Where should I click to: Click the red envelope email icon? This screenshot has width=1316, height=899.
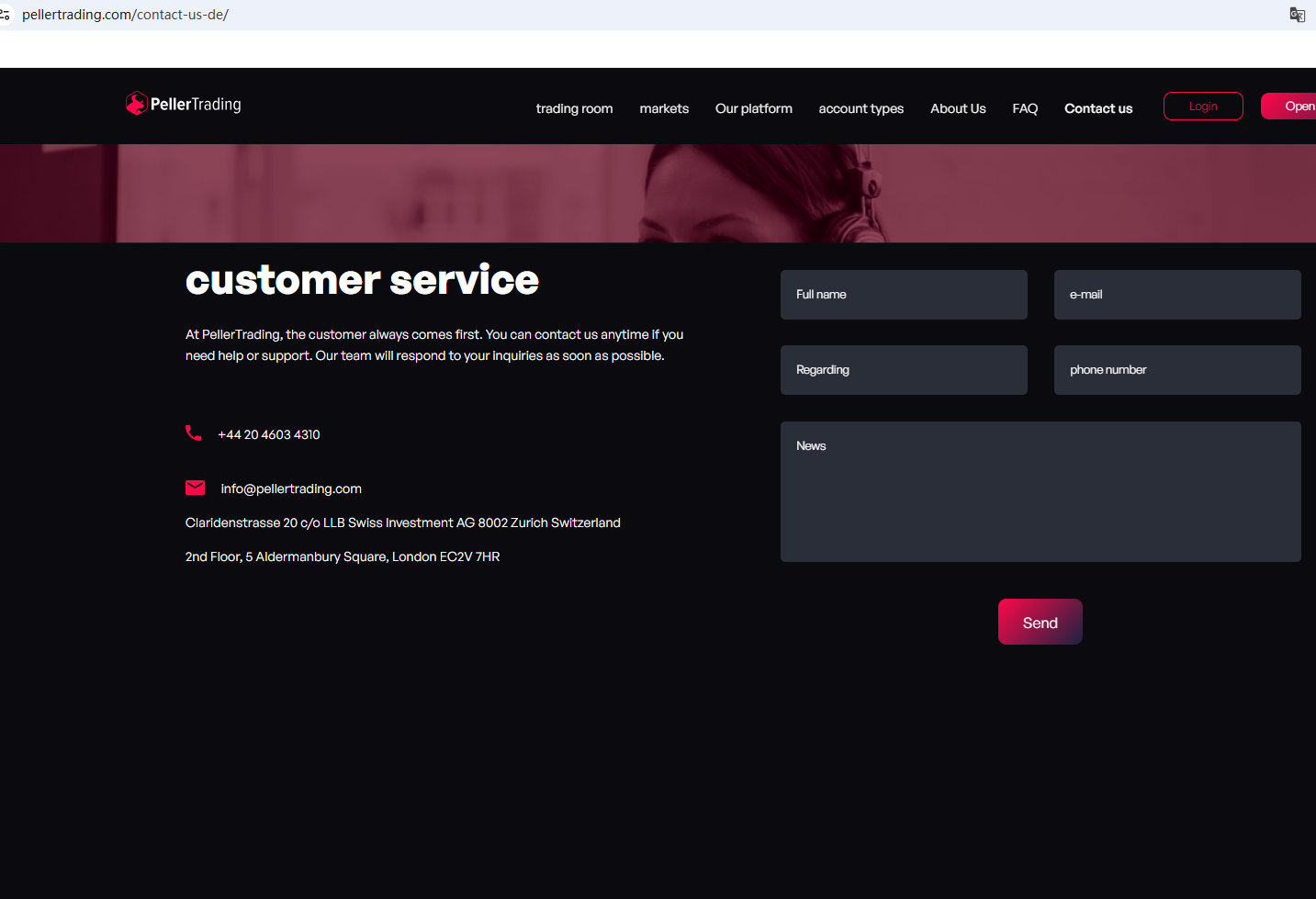pyautogui.click(x=196, y=488)
